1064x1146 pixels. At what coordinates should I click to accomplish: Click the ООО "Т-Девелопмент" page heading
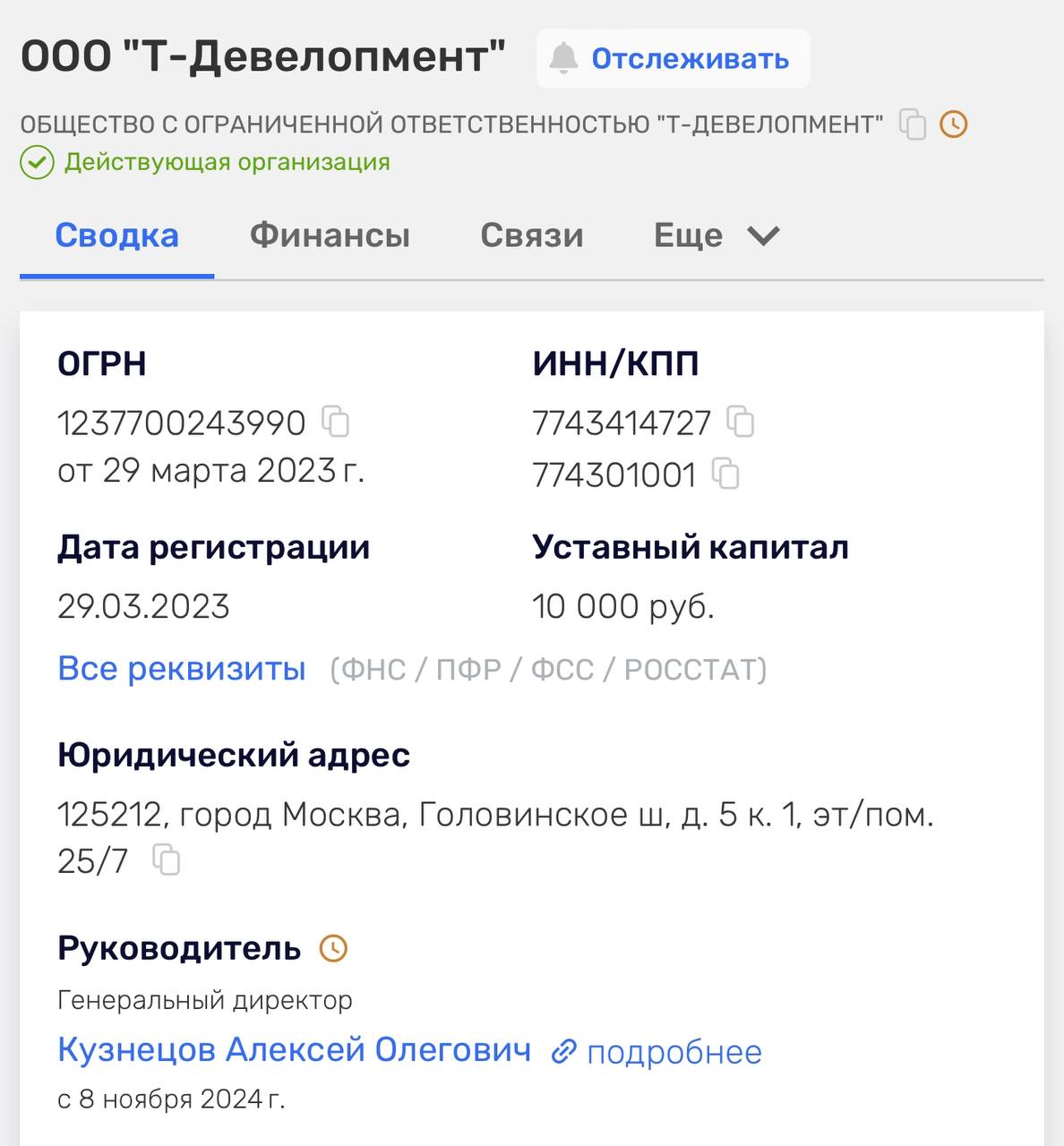[x=263, y=56]
